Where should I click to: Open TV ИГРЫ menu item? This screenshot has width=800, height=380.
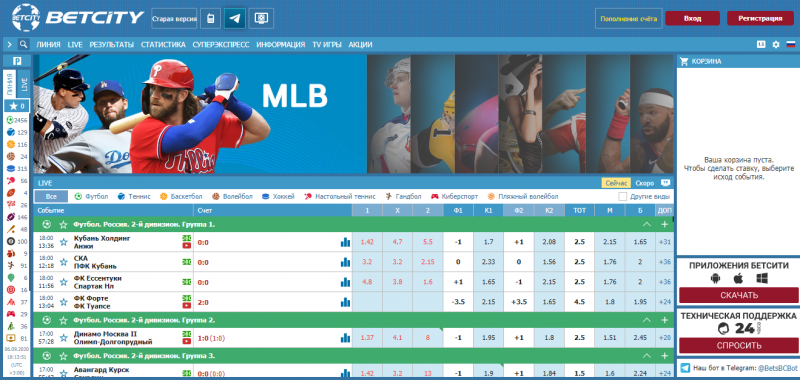click(x=327, y=44)
